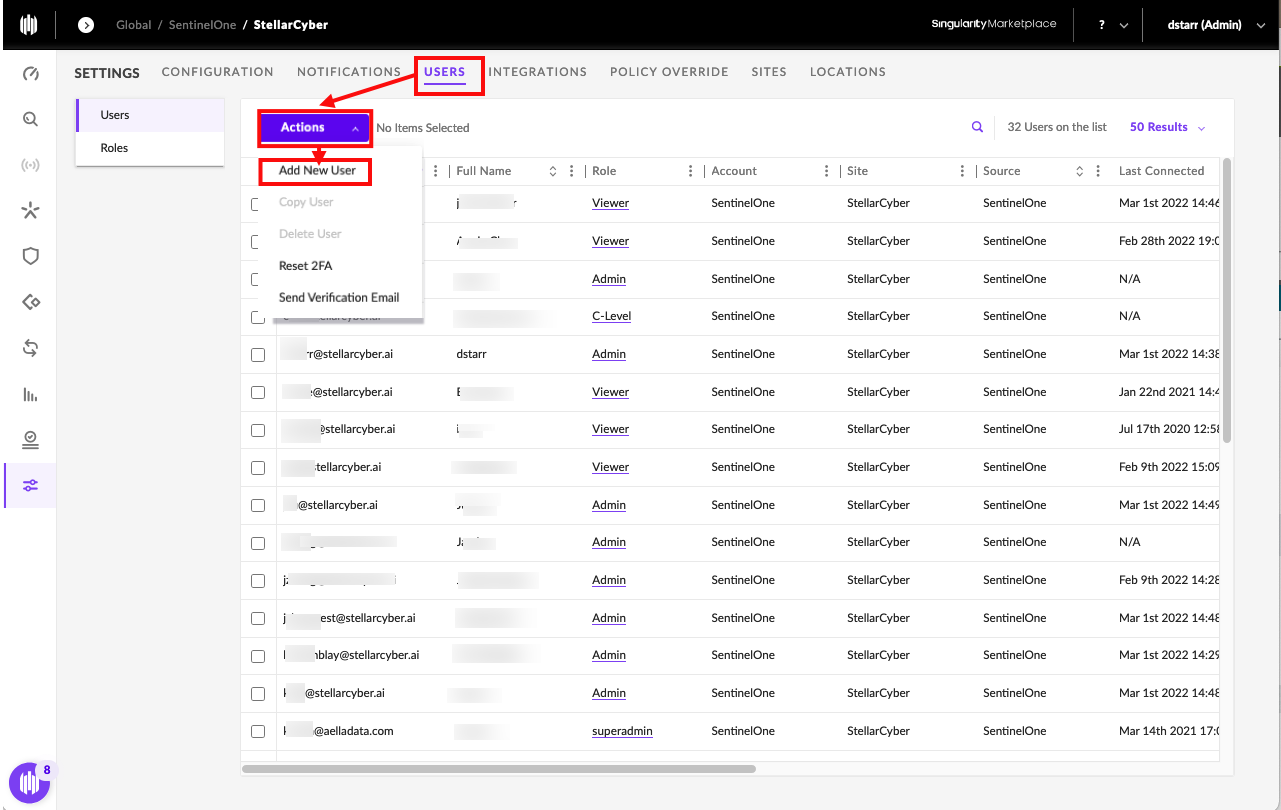
Task: Select the superadmin user row checkbox
Action: point(258,732)
